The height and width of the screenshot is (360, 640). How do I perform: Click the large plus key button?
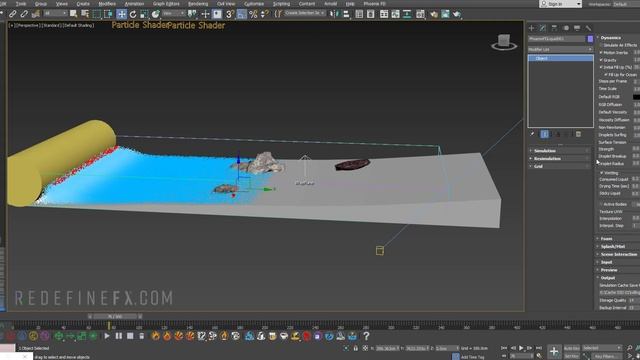pyautogui.click(x=554, y=351)
